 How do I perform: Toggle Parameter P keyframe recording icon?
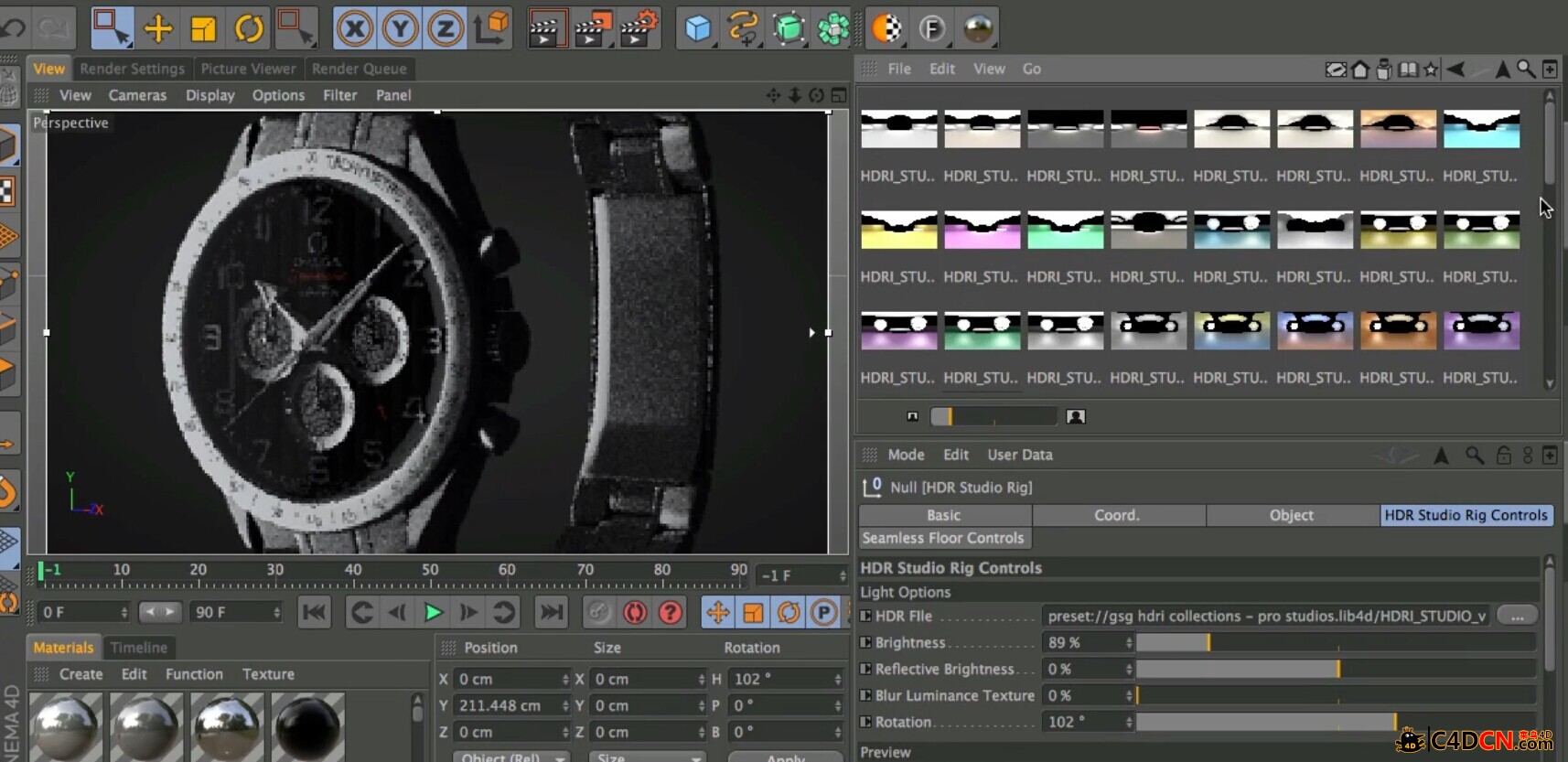(824, 612)
